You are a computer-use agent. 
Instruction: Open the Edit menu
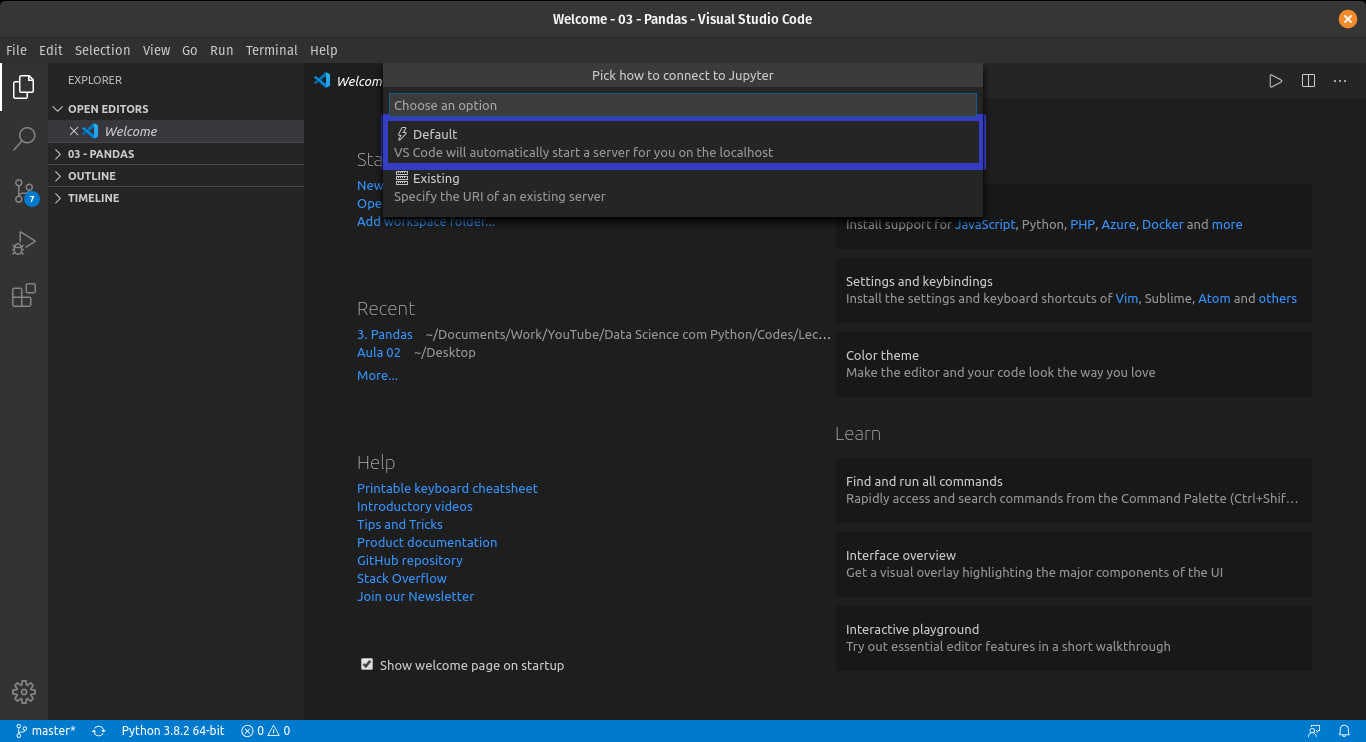click(x=51, y=50)
